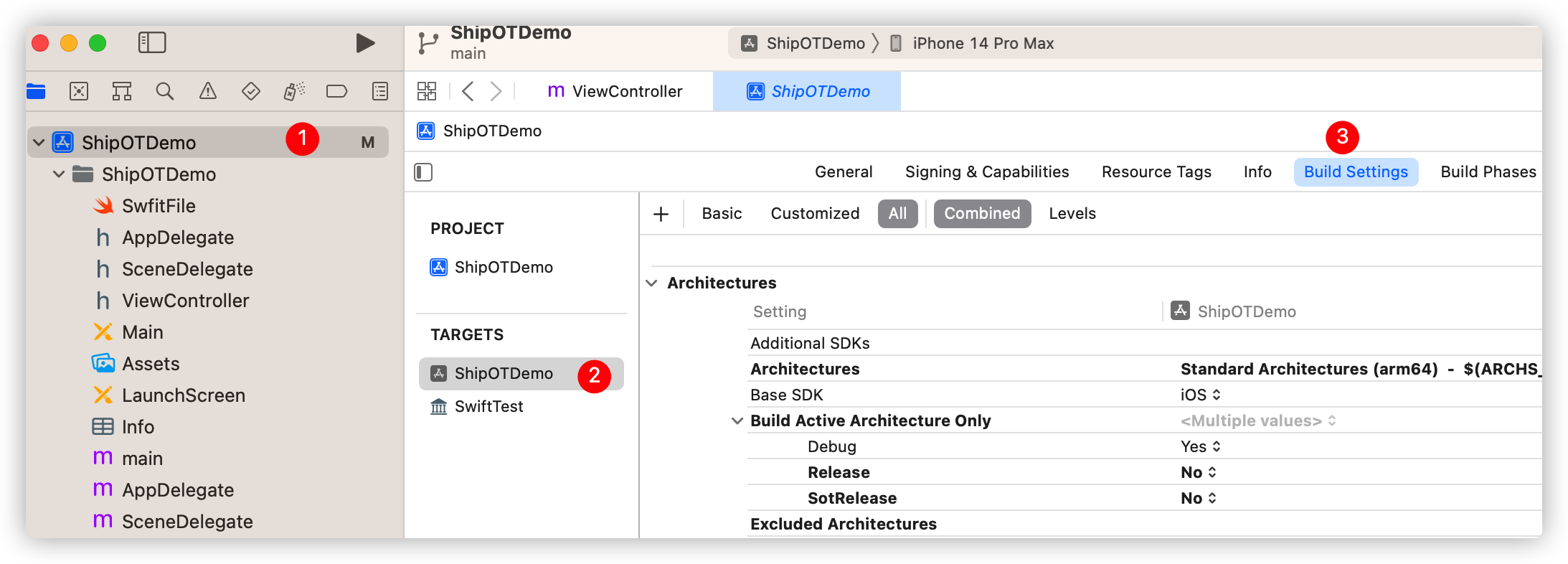Open the related items grid menu
Screen dimensions: 1568x564
click(427, 91)
